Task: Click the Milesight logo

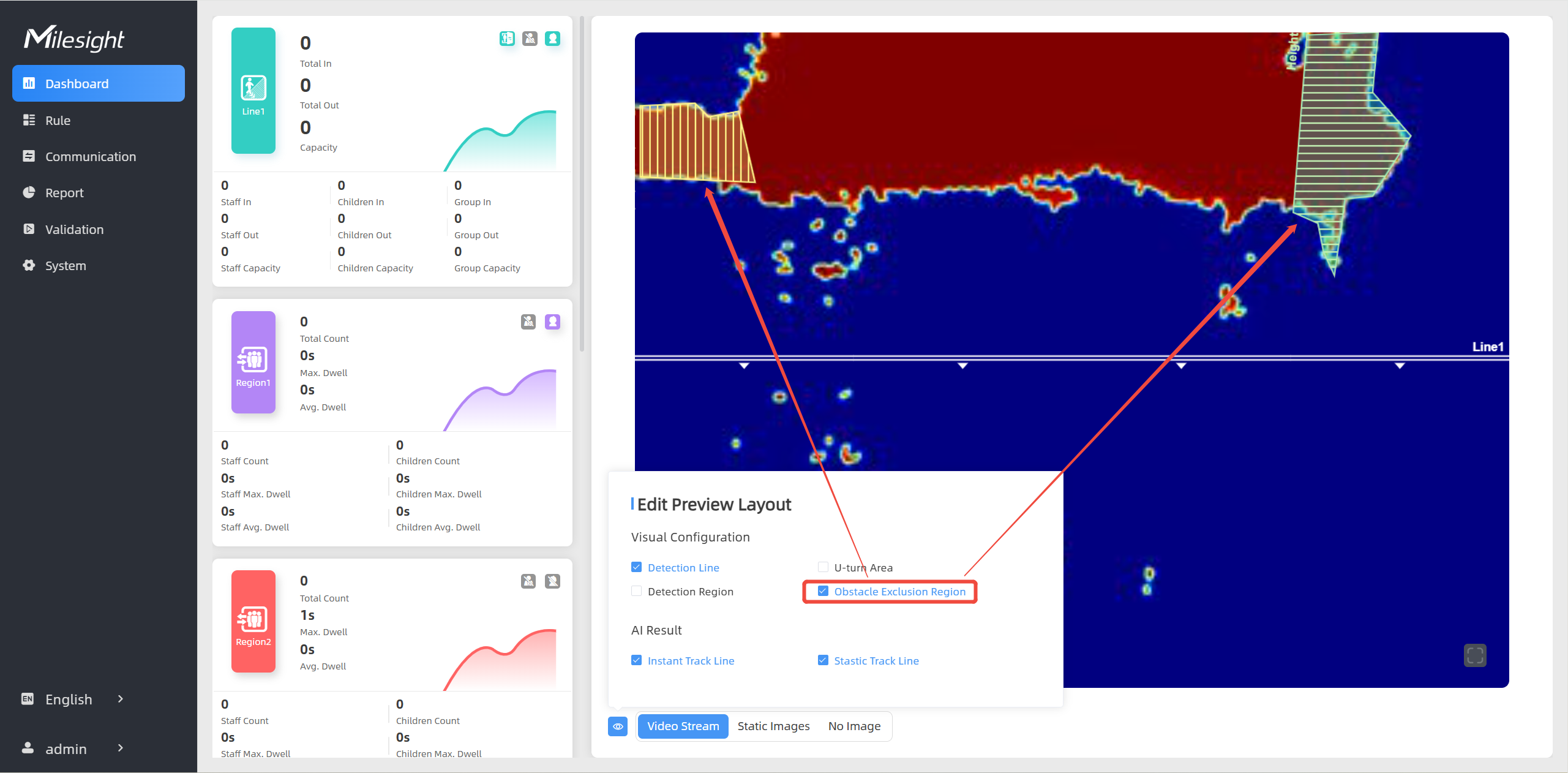Action: [73, 38]
